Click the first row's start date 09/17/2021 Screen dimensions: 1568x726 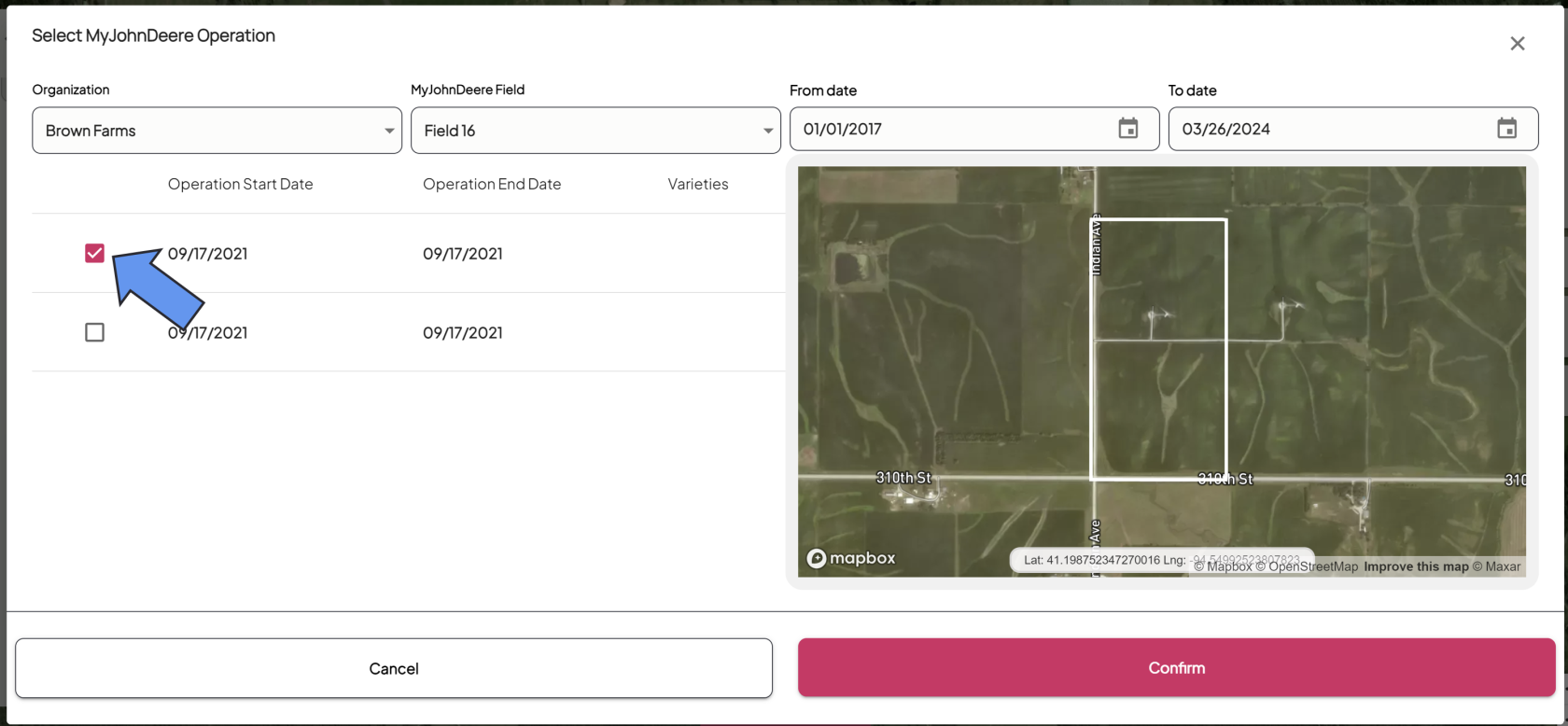pyautogui.click(x=207, y=253)
